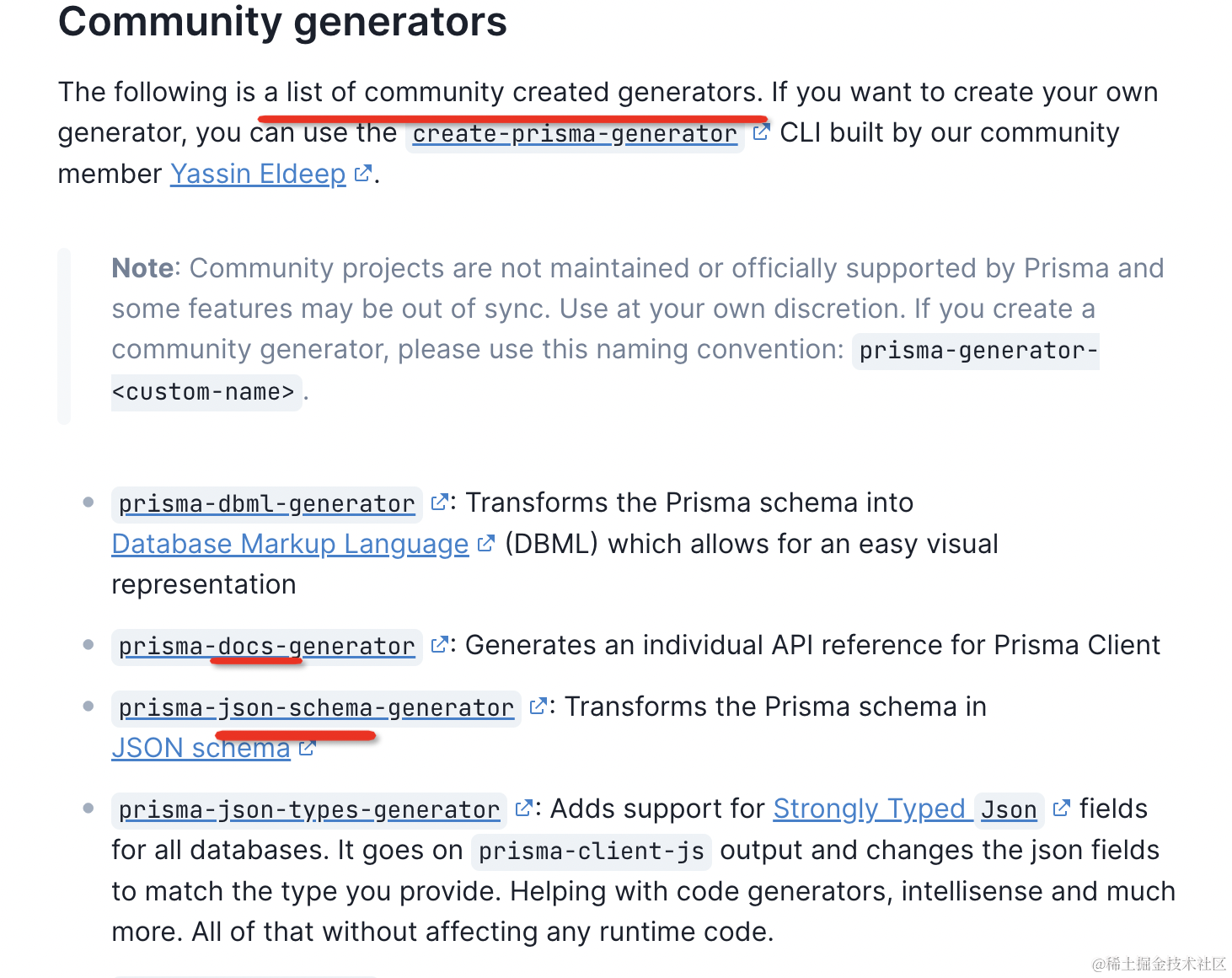Click external-link icon after prisma-json-schema-generator
Image resolution: width=1232 pixels, height=978 pixels.
click(538, 707)
